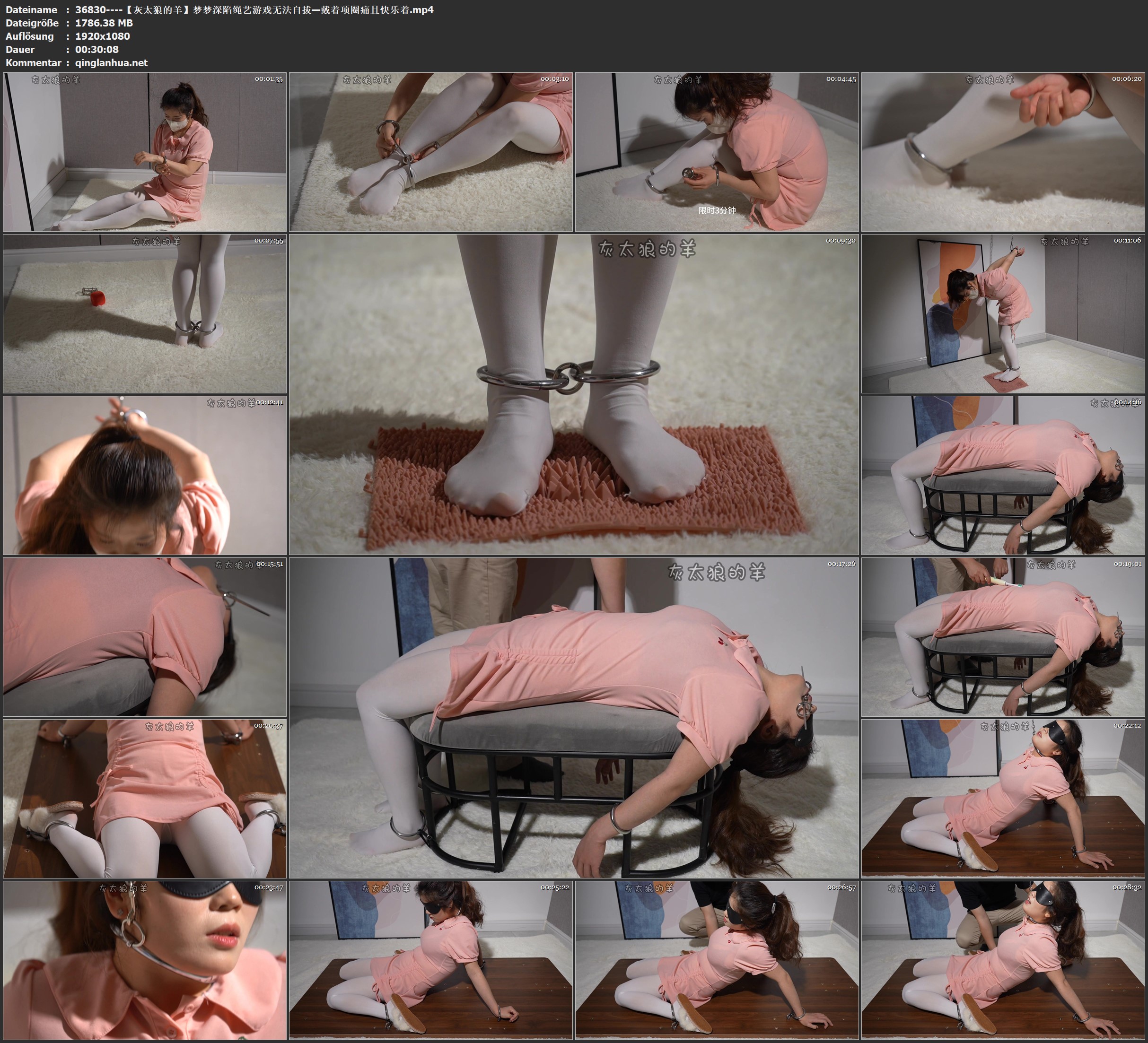This screenshot has height=1043, width=1148.
Task: Select the frame at 00:03:10
Action: pyautogui.click(x=430, y=151)
